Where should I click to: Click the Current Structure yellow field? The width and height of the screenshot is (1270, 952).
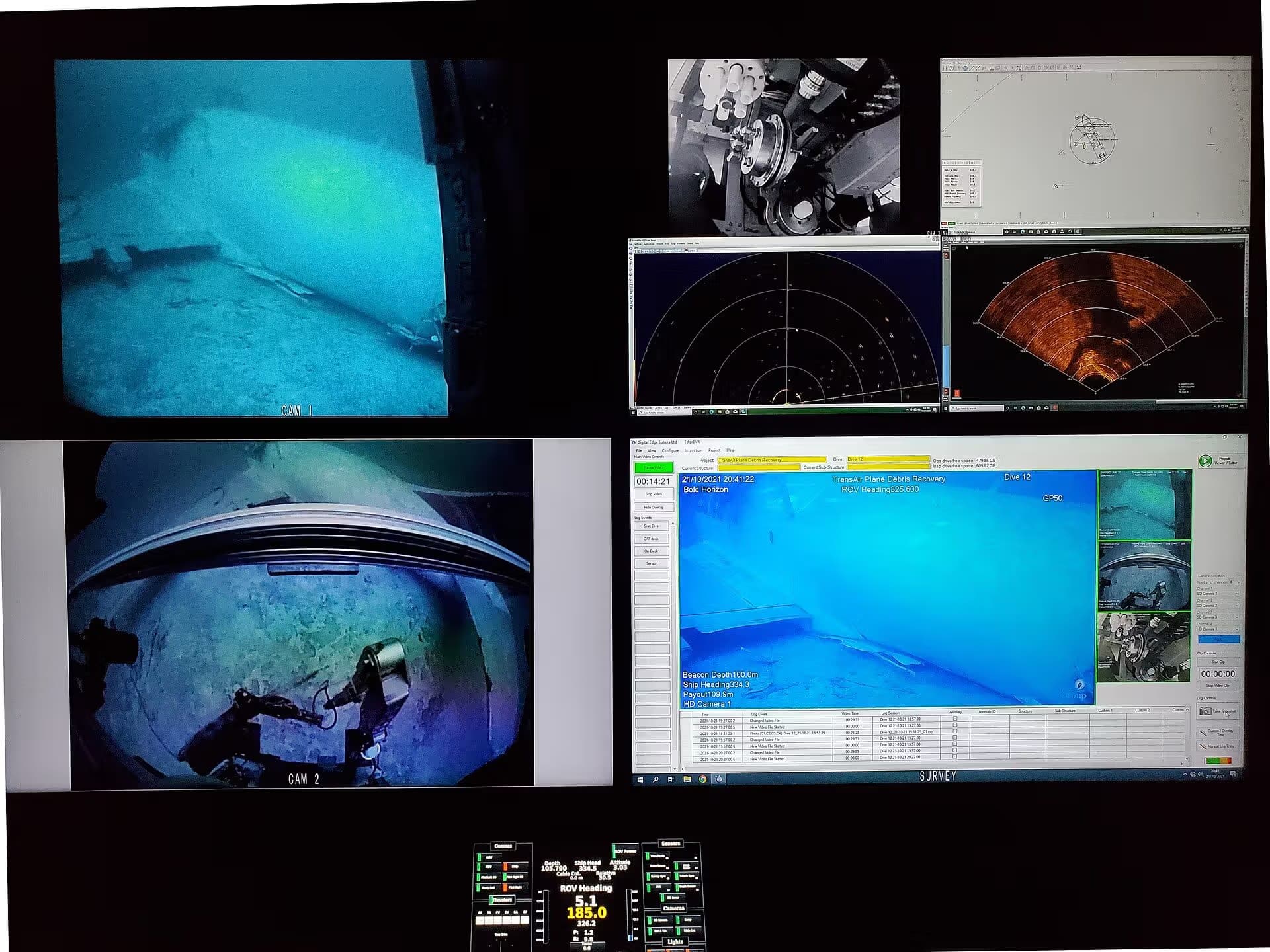point(759,468)
